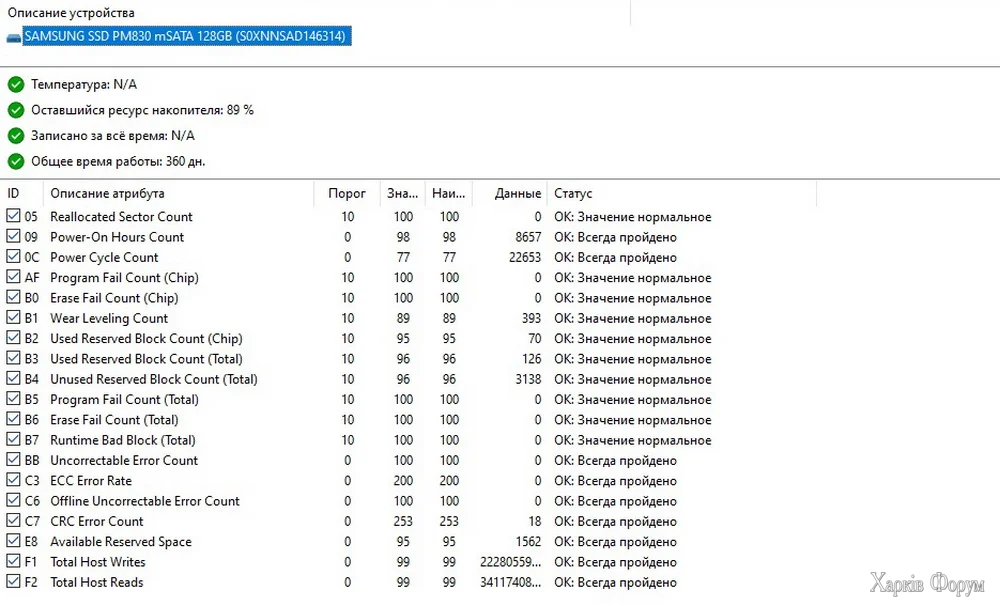
Task: Select the ECC Error Rate attribute name
Action: click(x=91, y=480)
